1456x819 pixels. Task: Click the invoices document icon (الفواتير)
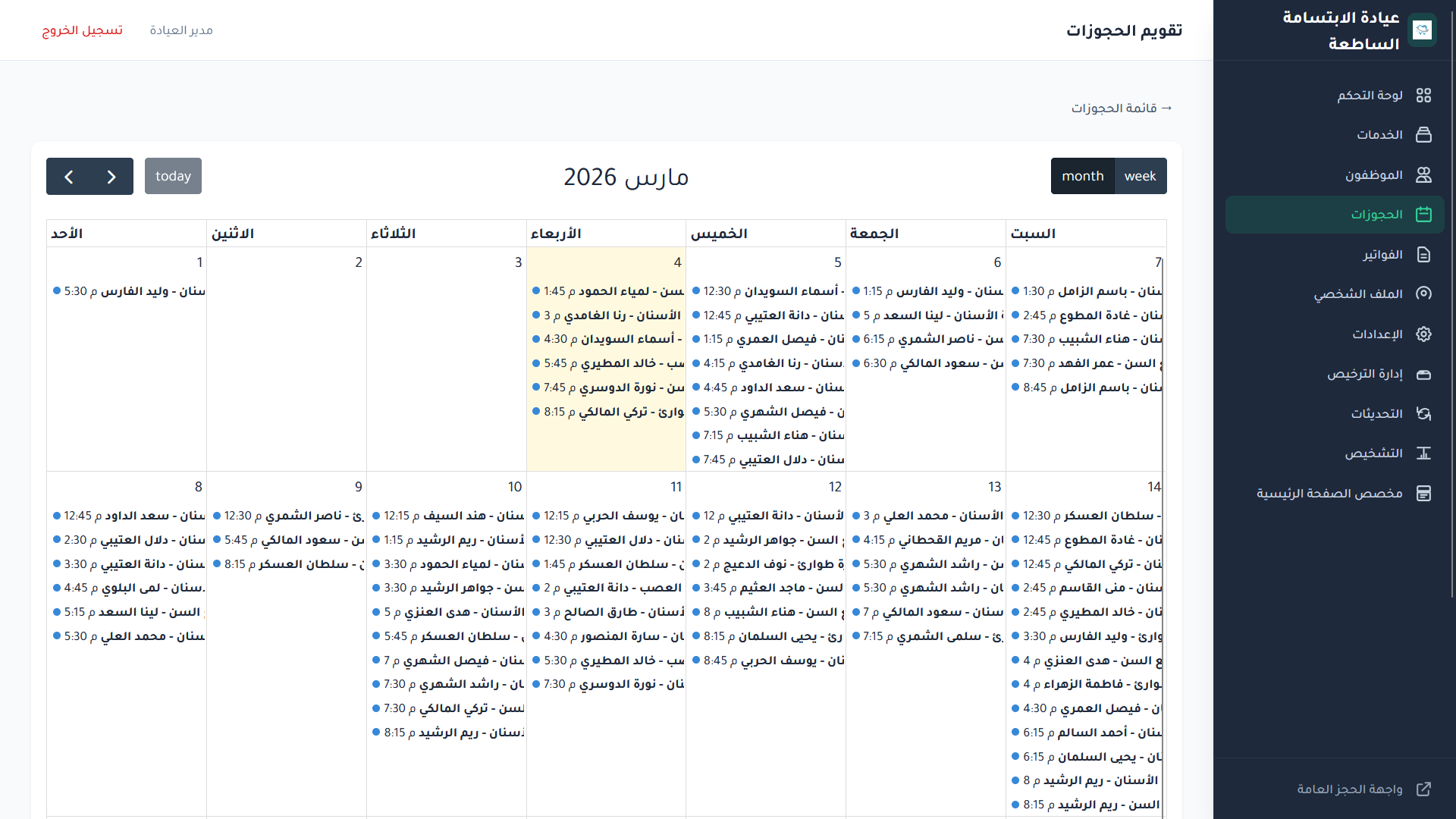1423,255
